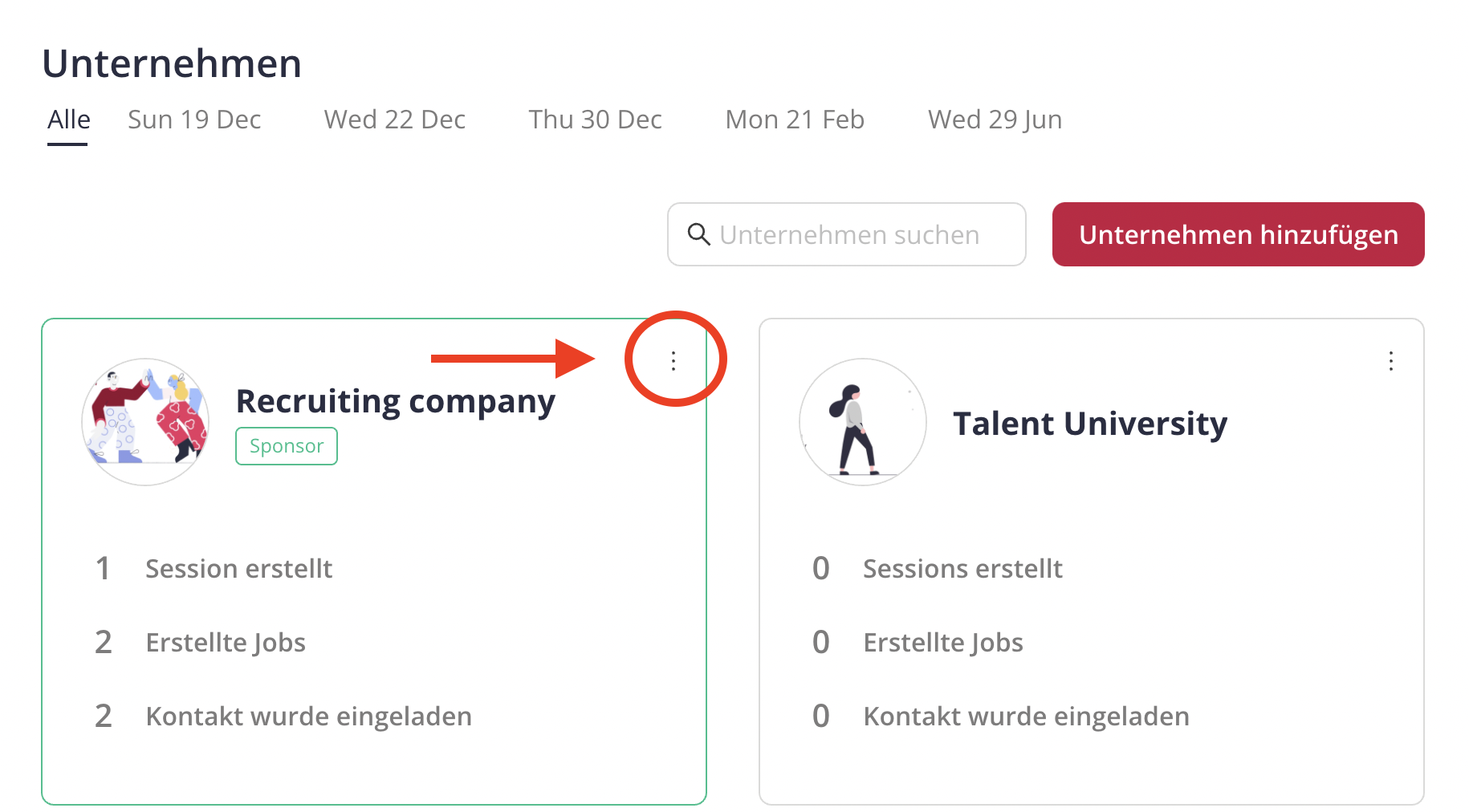Switch to the Sun 19 Dec tab
This screenshot has width=1469, height=812.
point(194,120)
